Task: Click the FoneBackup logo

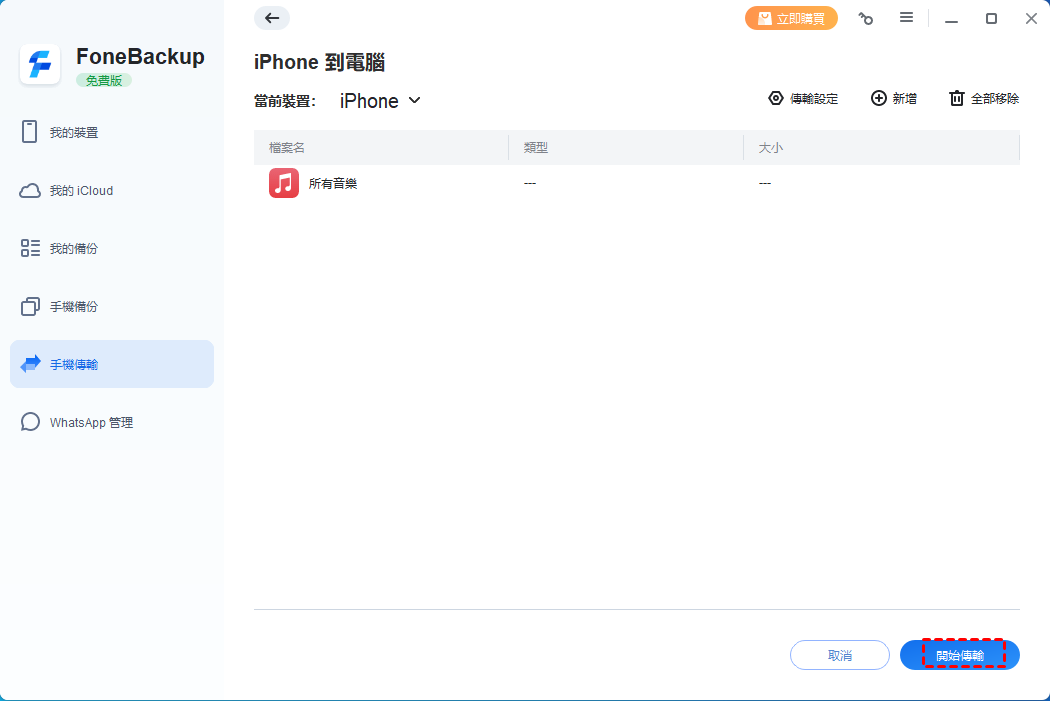Action: point(40,65)
